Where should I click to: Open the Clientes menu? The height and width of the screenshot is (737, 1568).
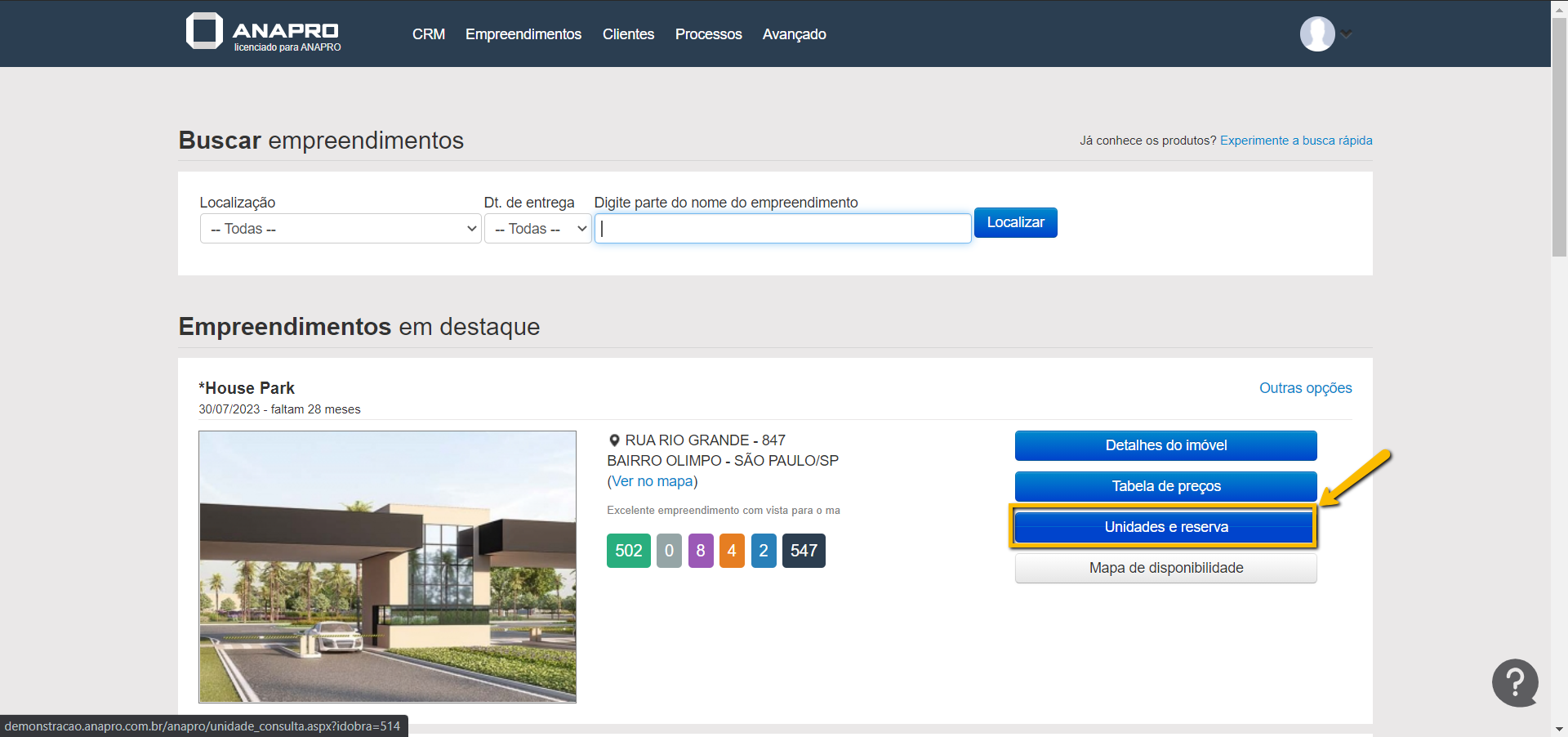pyautogui.click(x=628, y=34)
